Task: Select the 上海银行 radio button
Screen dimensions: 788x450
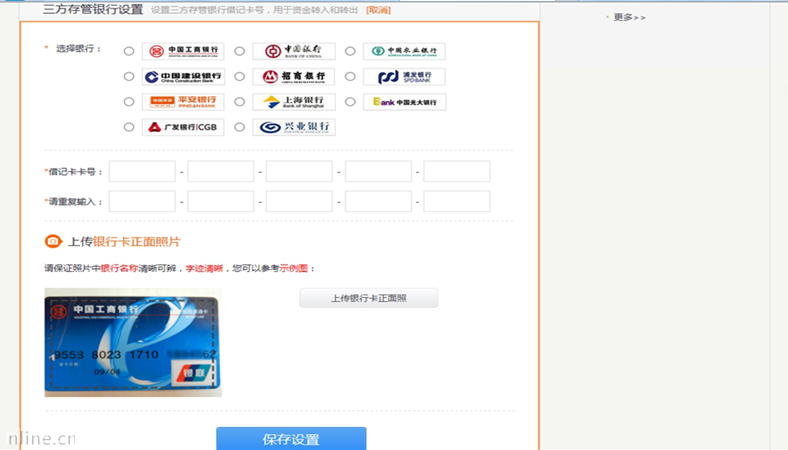Action: (240, 102)
